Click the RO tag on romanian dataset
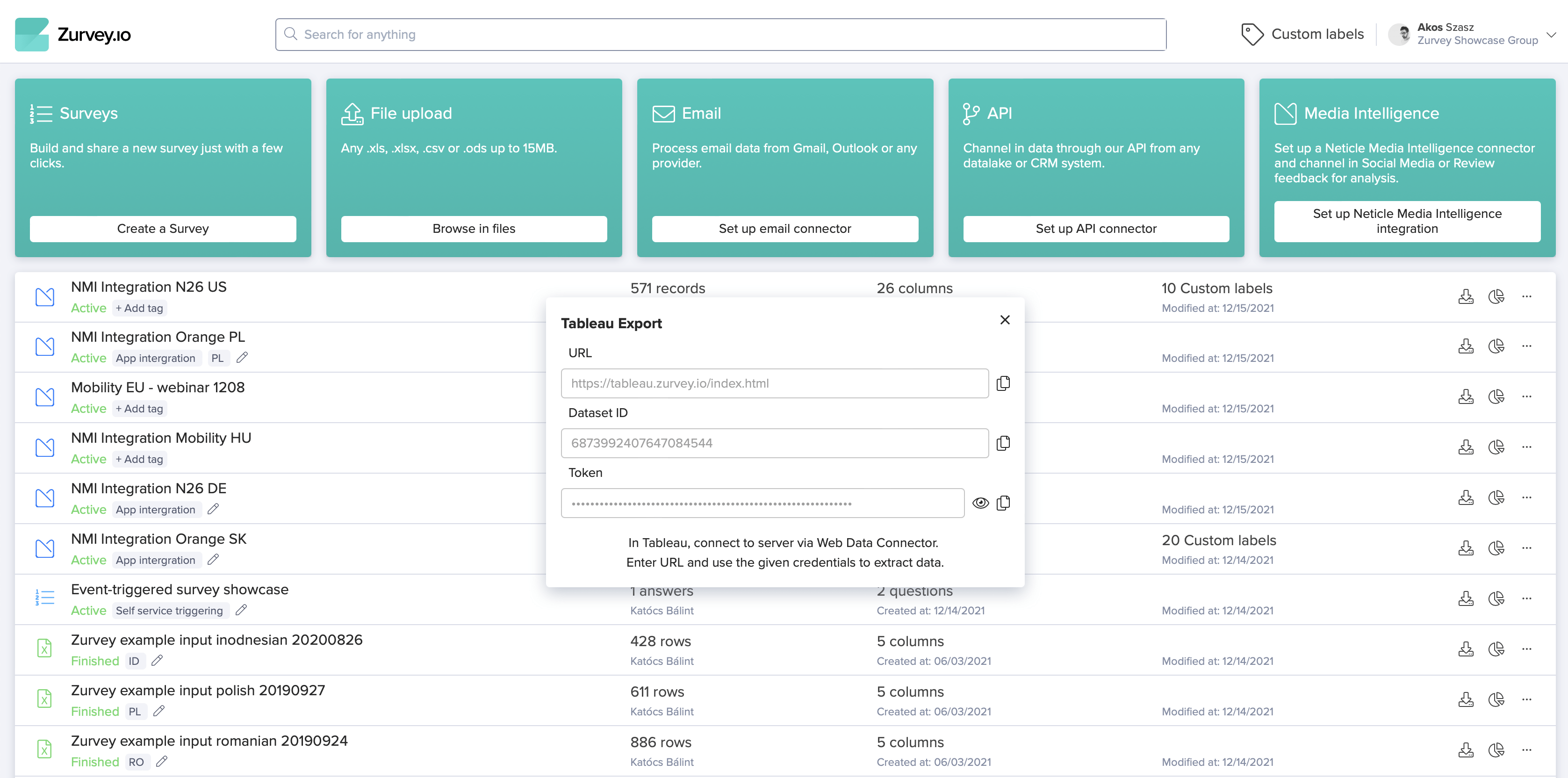Viewport: 1568px width, 778px height. (x=137, y=762)
